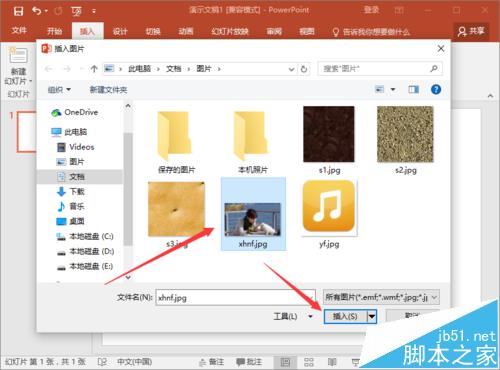
Task: Open the 动画 ribbon tab
Action: click(x=186, y=31)
